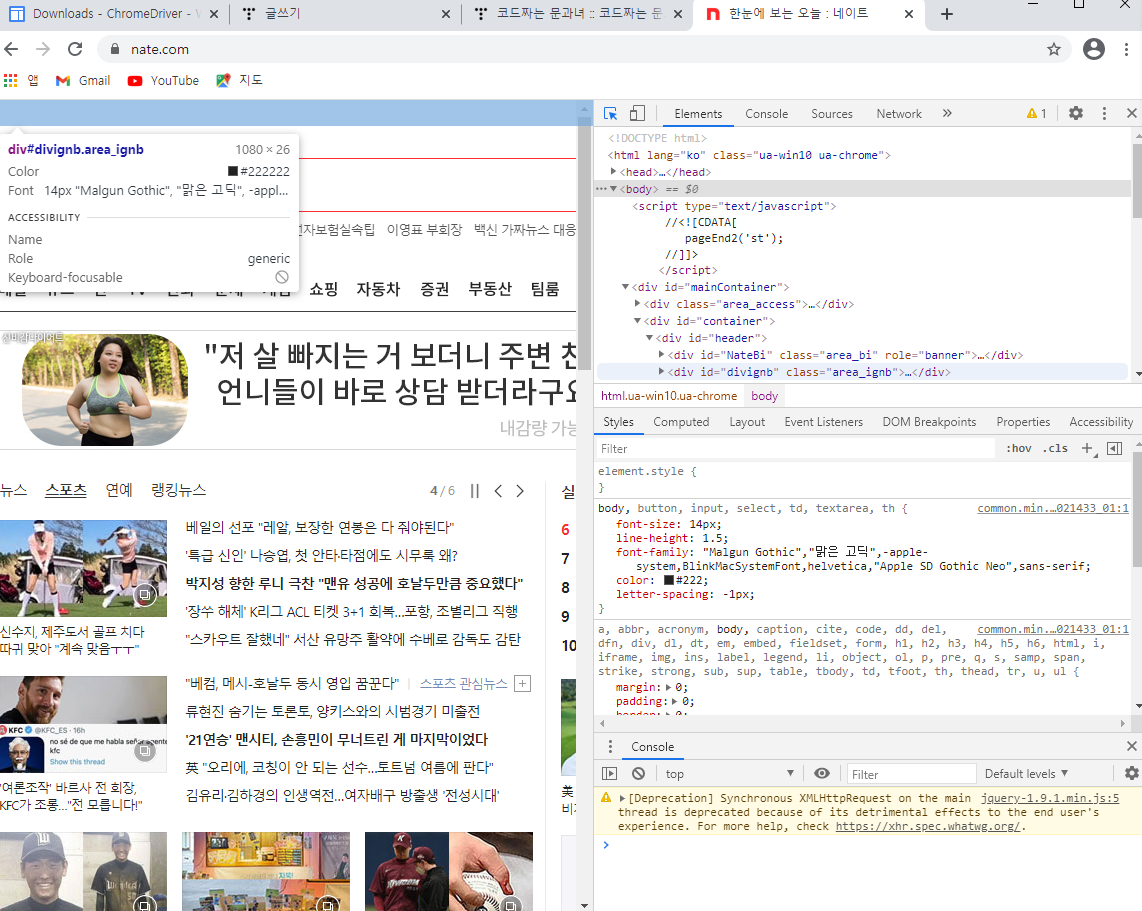Open console drawer three-dot menu
Screen dimensions: 1142x911
pos(610,746)
